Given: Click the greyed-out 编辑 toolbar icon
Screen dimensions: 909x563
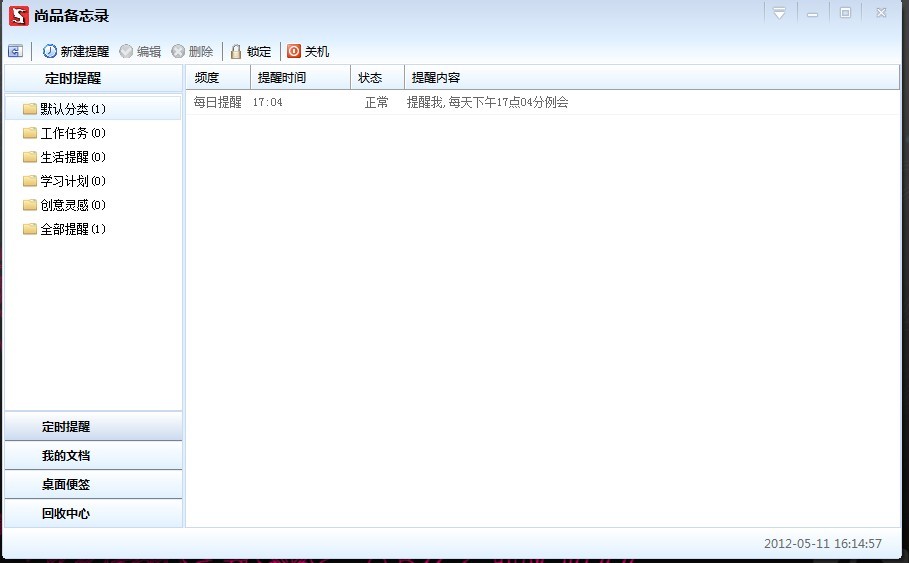Looking at the screenshot, I should 126,51.
